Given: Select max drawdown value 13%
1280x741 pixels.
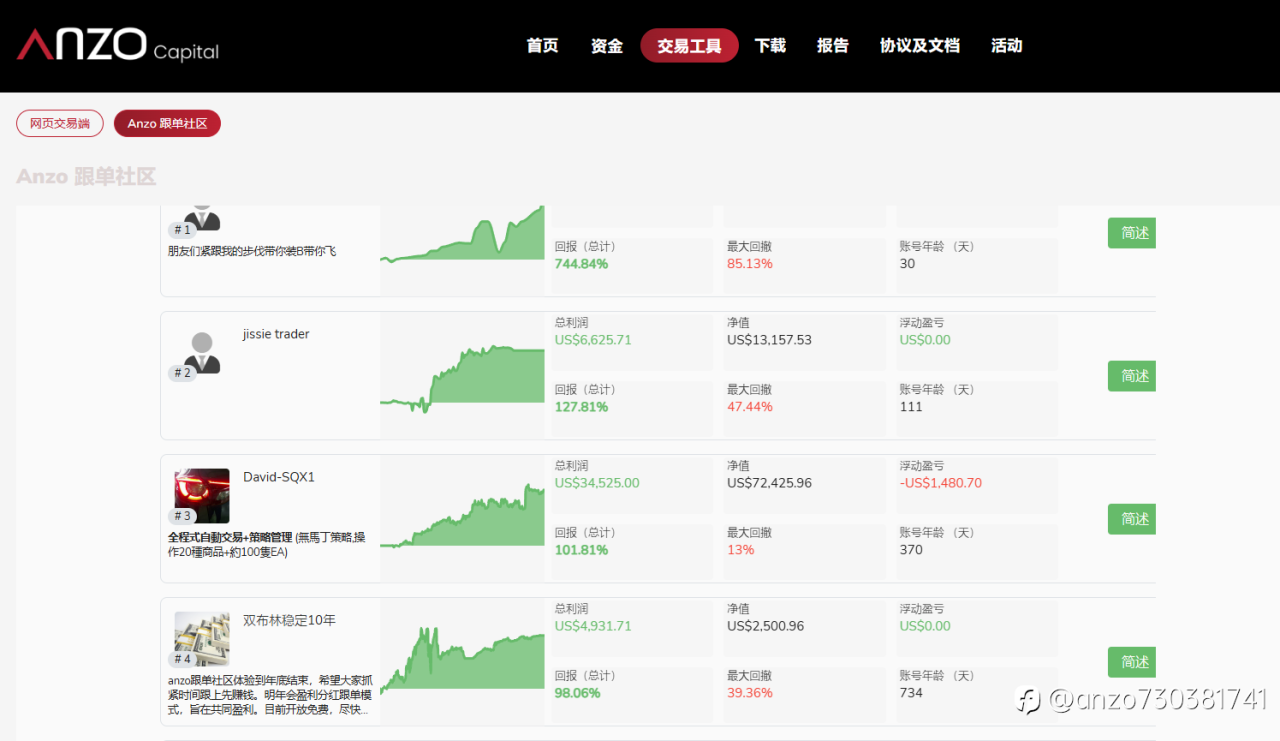Looking at the screenshot, I should [741, 550].
